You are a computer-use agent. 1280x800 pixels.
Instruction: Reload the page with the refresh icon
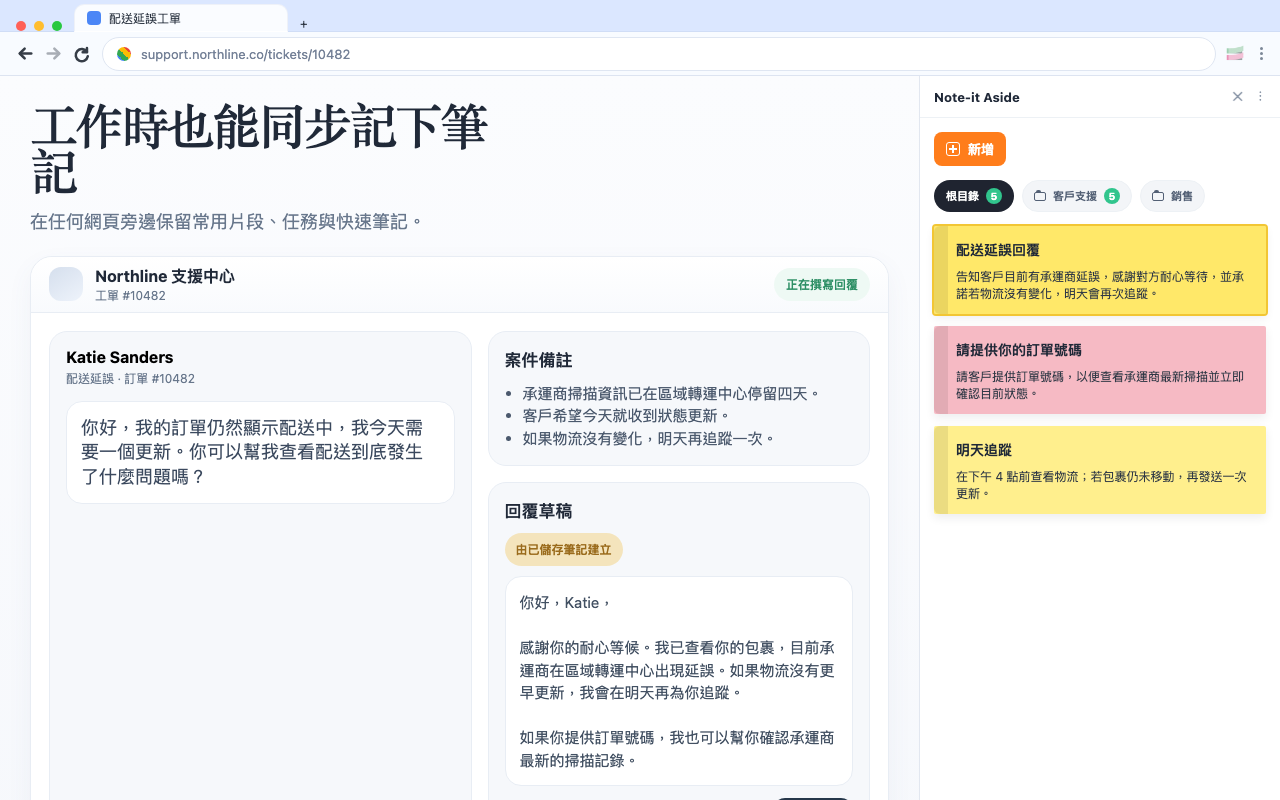[x=81, y=54]
